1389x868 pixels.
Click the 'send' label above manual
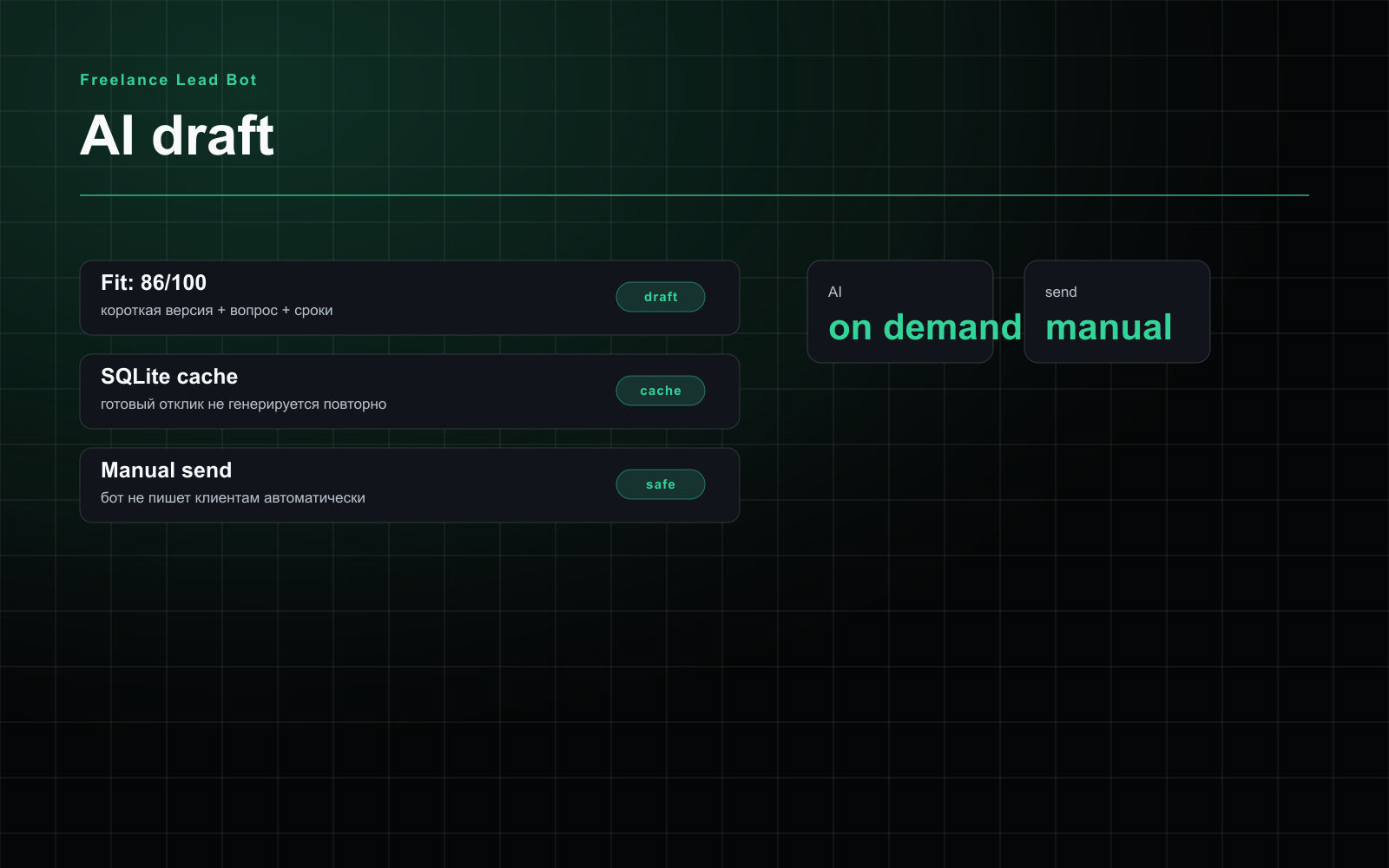point(1061,293)
